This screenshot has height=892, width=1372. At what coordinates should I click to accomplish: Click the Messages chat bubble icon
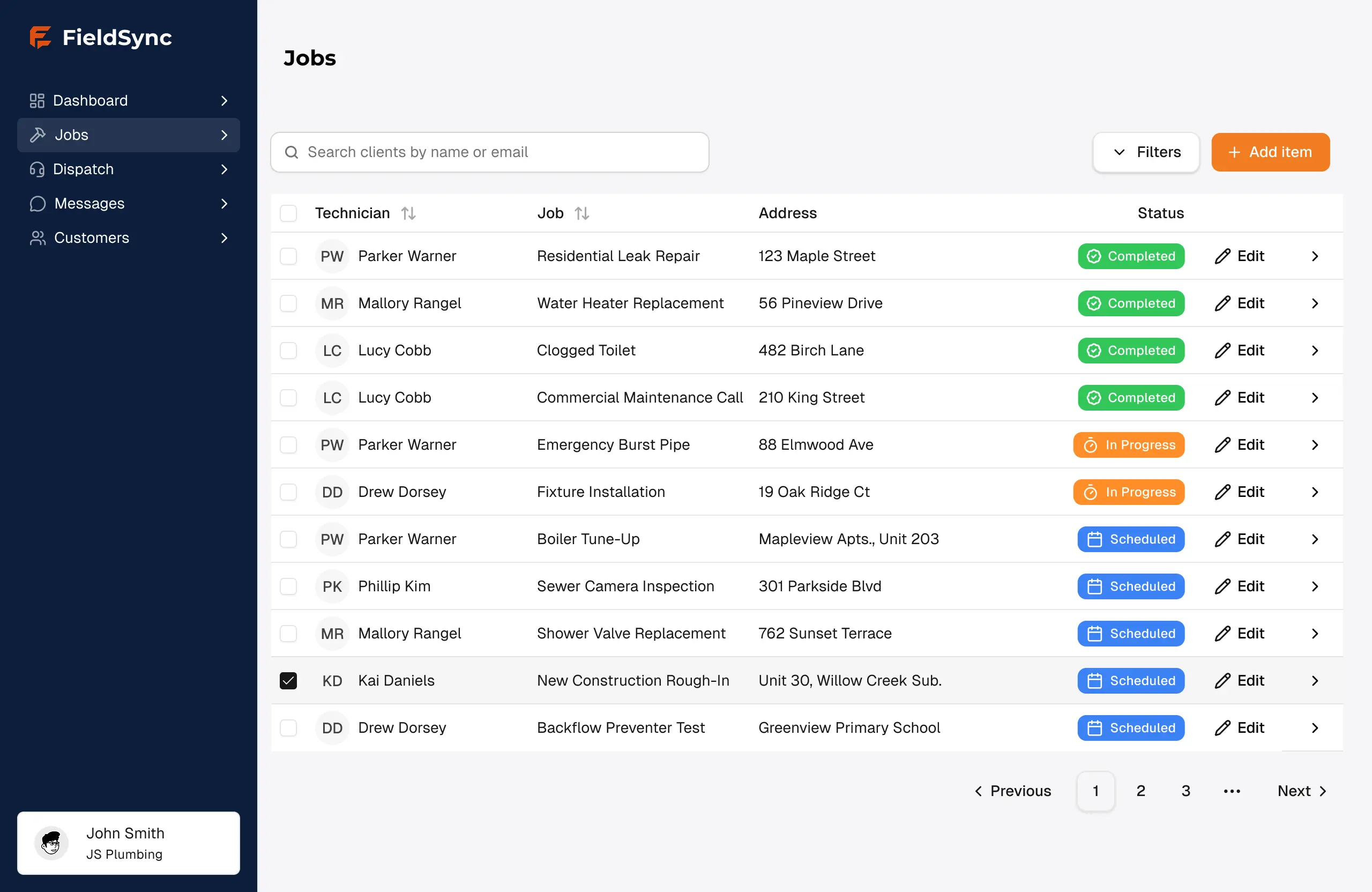point(37,204)
